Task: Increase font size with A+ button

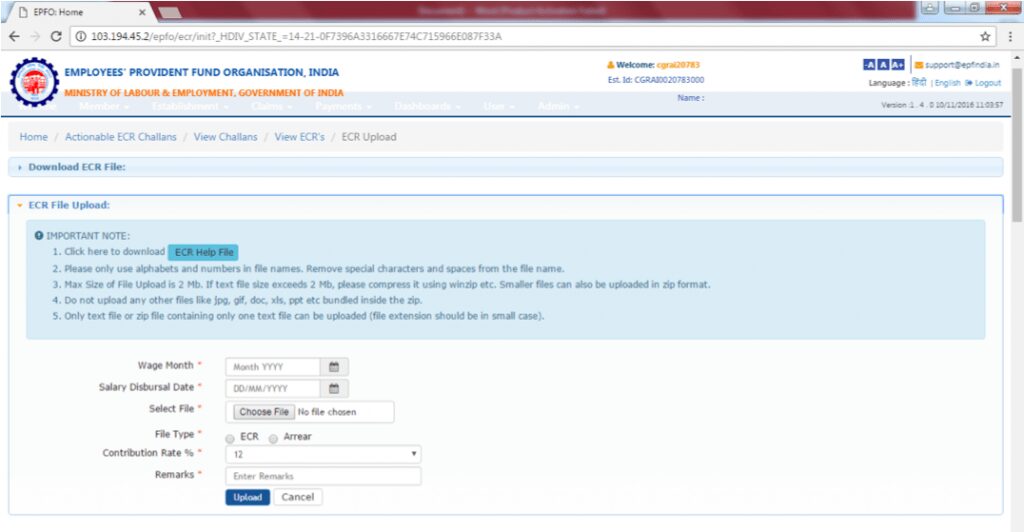Action: pyautogui.click(x=898, y=65)
